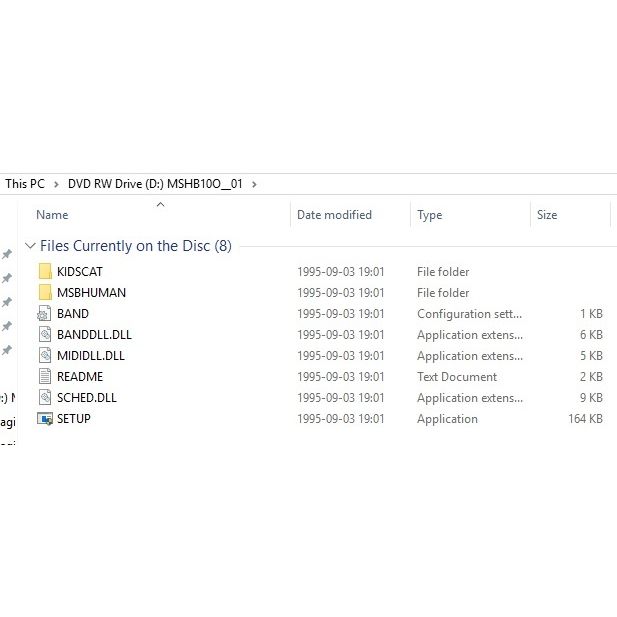Click the File folder type of KIDSCAT
The height and width of the screenshot is (617, 617).
pyautogui.click(x=443, y=272)
